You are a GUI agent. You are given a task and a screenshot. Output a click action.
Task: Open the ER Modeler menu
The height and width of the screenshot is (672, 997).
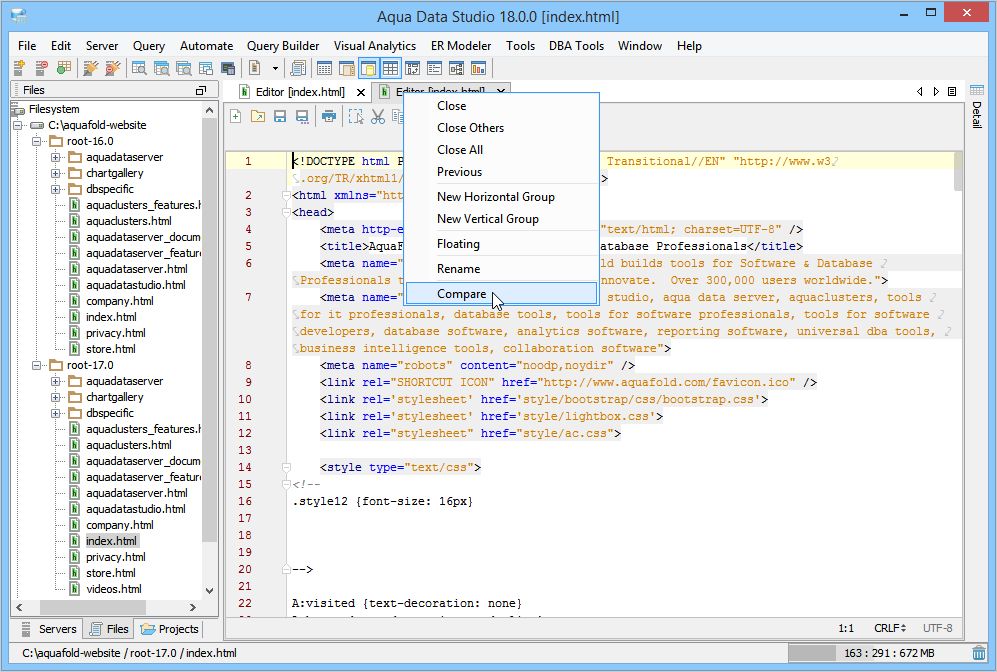[x=461, y=46]
